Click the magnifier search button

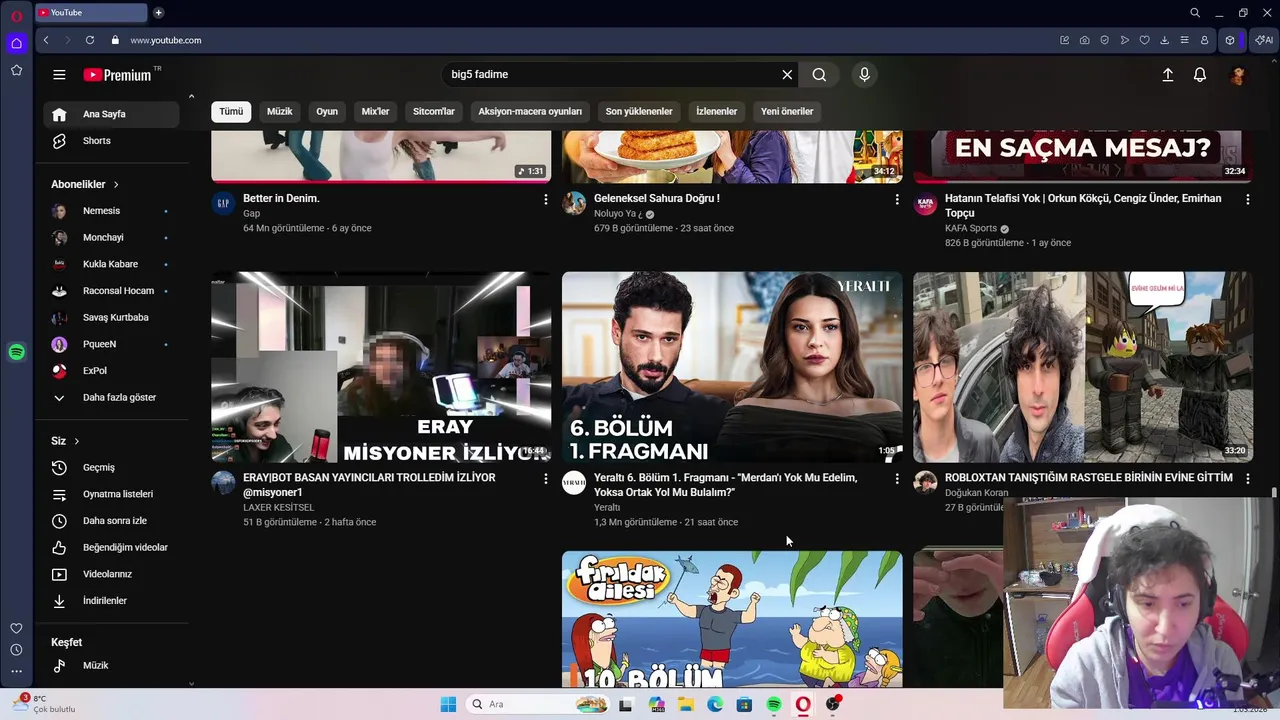(819, 75)
